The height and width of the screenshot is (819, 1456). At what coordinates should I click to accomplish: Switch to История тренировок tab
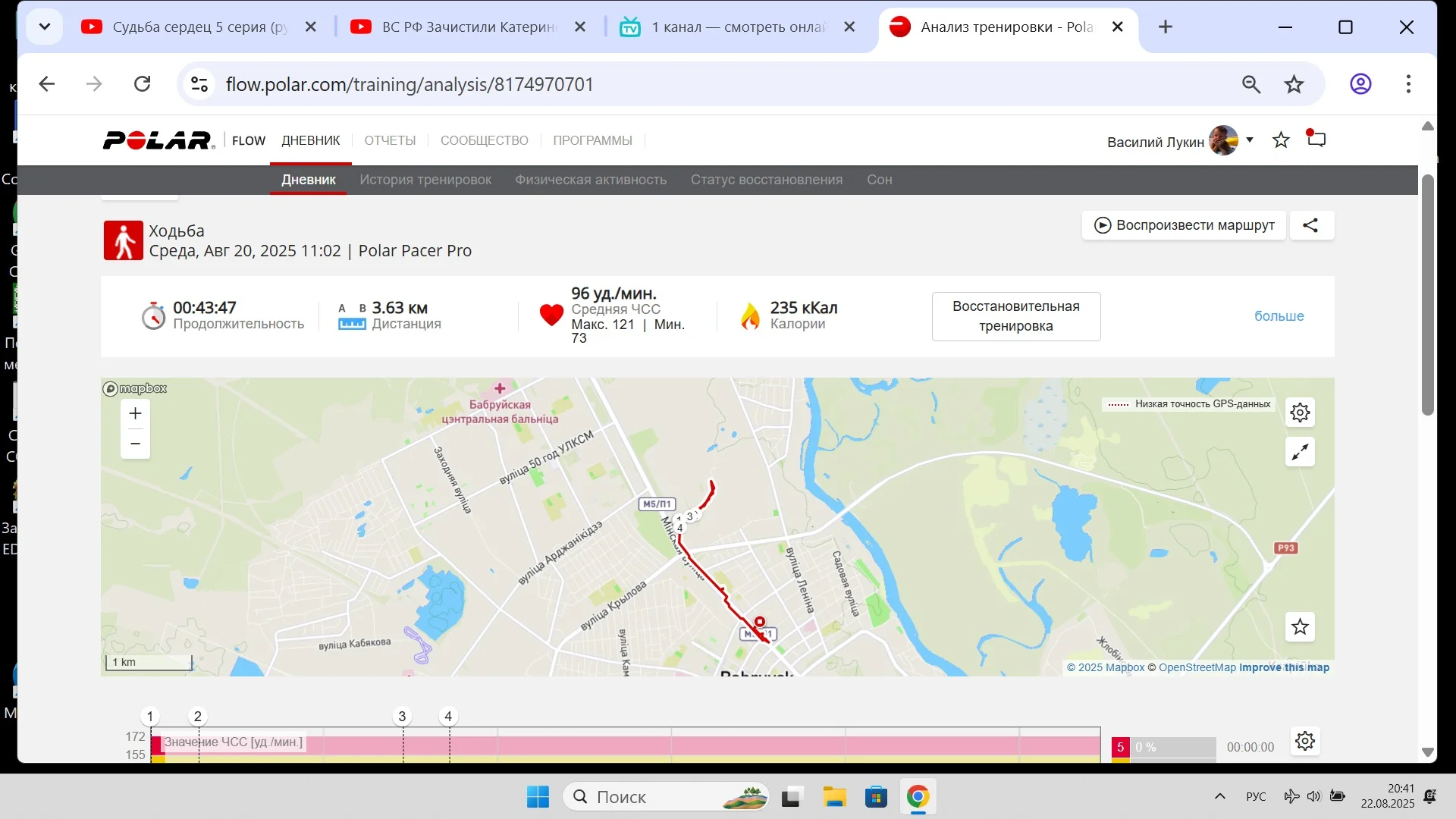click(x=425, y=180)
